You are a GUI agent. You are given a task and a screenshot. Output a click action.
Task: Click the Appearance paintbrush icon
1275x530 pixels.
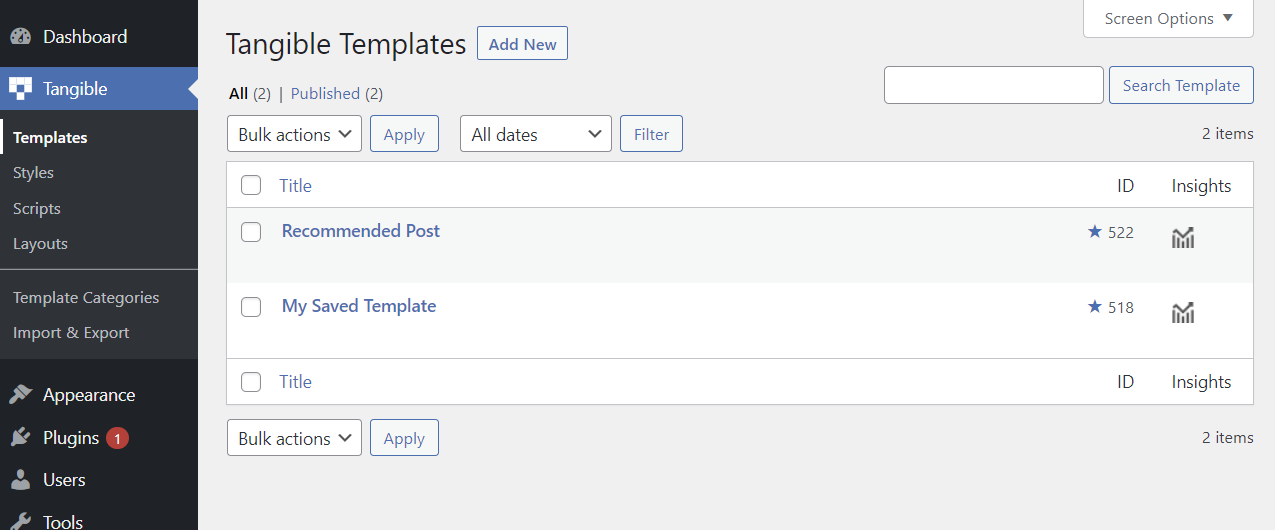click(21, 395)
